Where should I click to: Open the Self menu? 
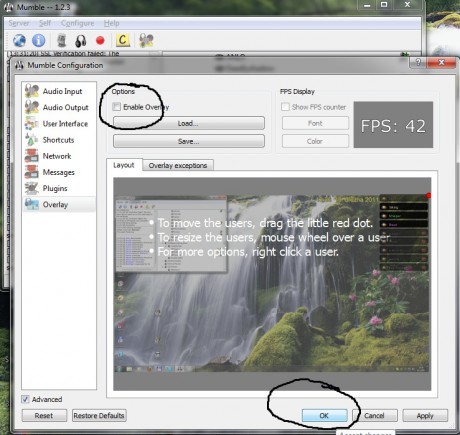[x=45, y=23]
